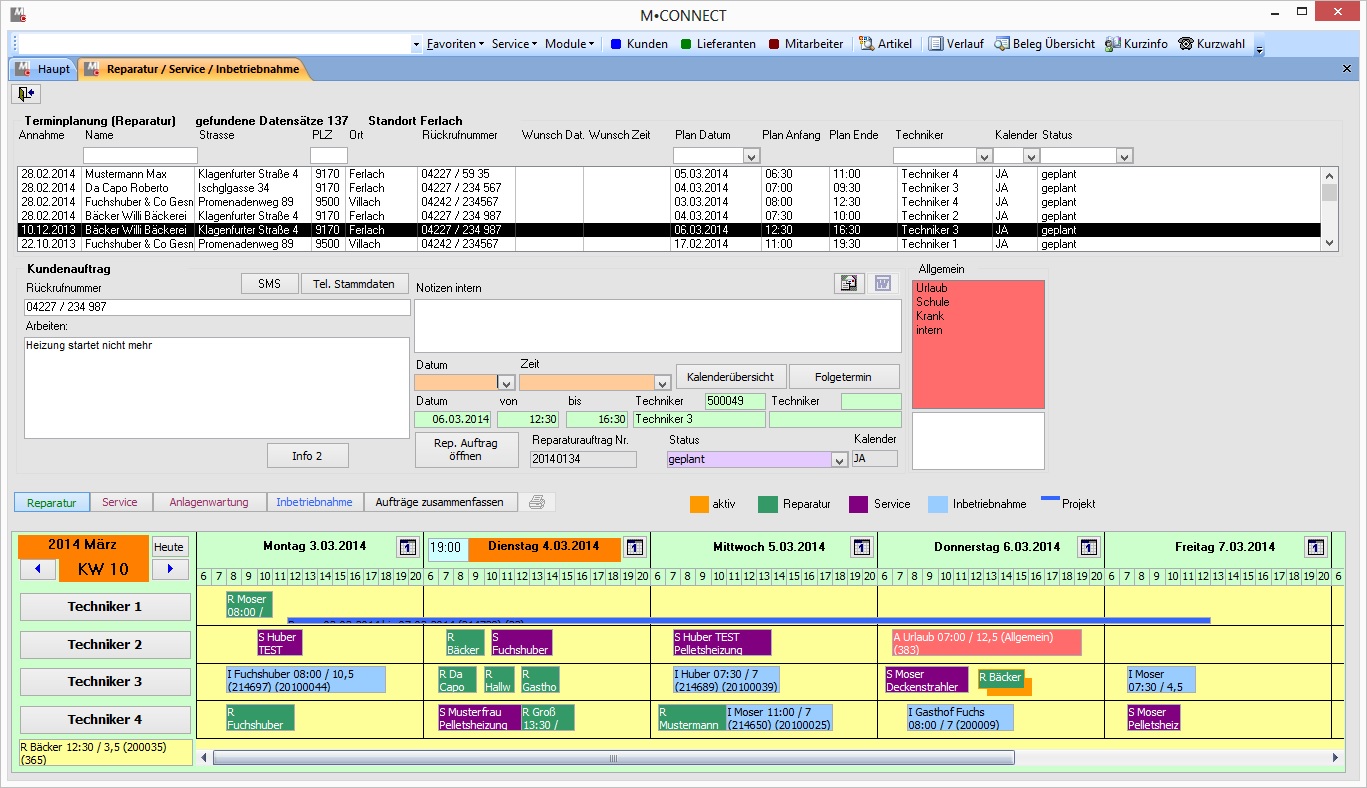Switch to the Haupt tab
This screenshot has height=788, width=1367.
[43, 69]
